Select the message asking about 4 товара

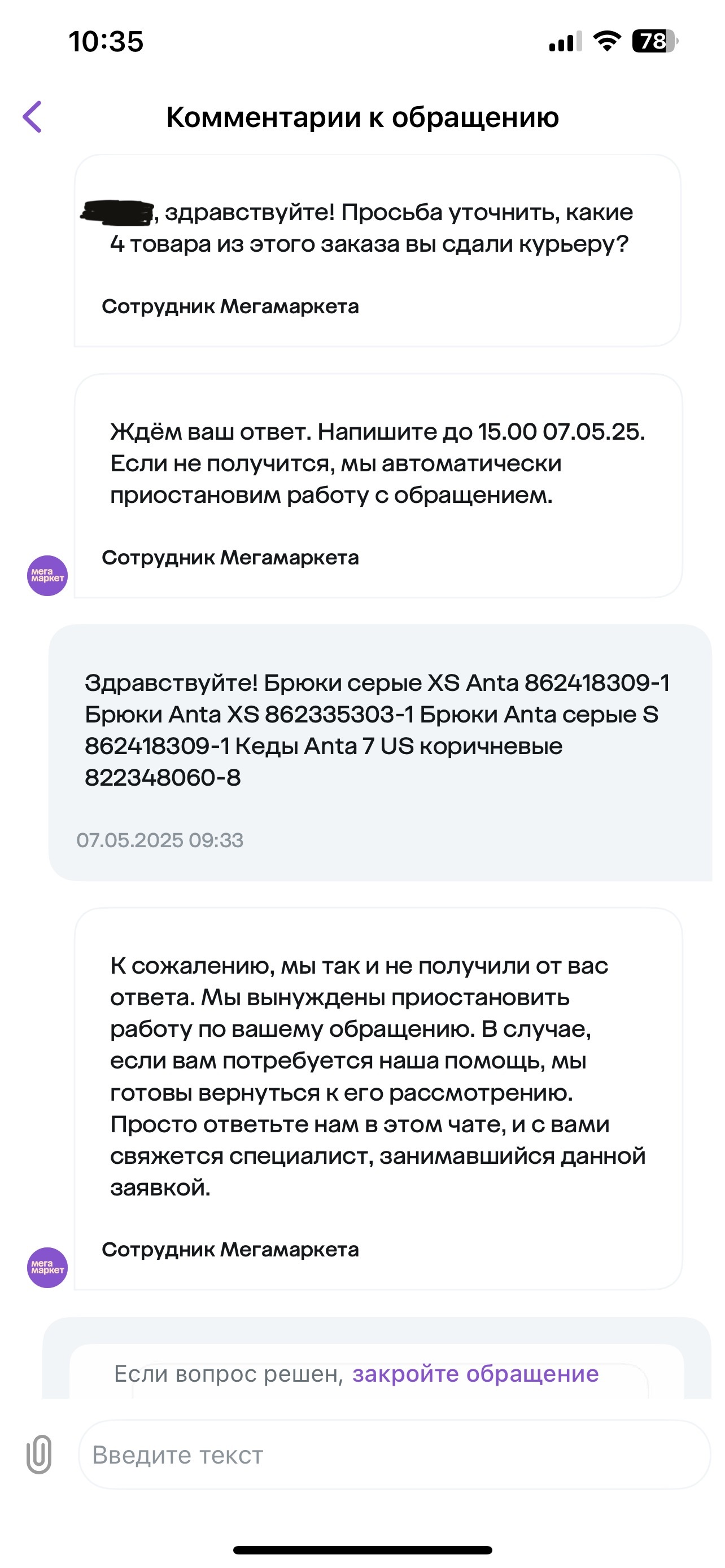[x=377, y=251]
